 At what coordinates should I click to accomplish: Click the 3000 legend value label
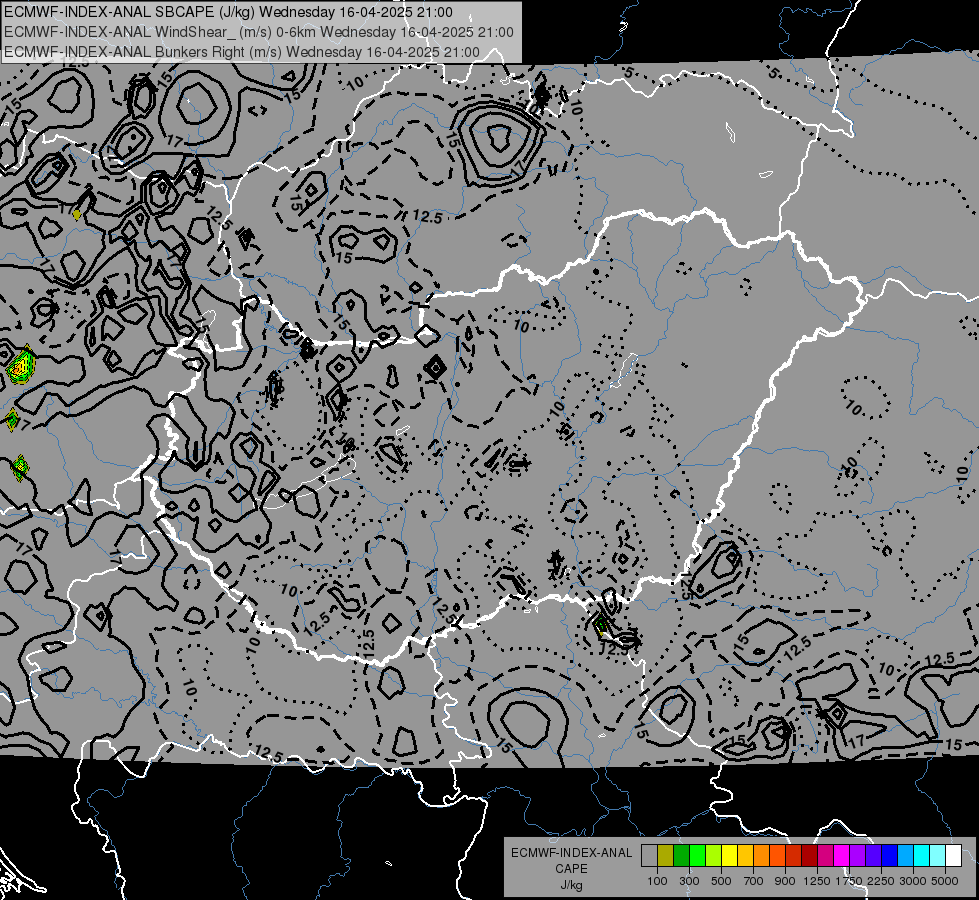913,881
